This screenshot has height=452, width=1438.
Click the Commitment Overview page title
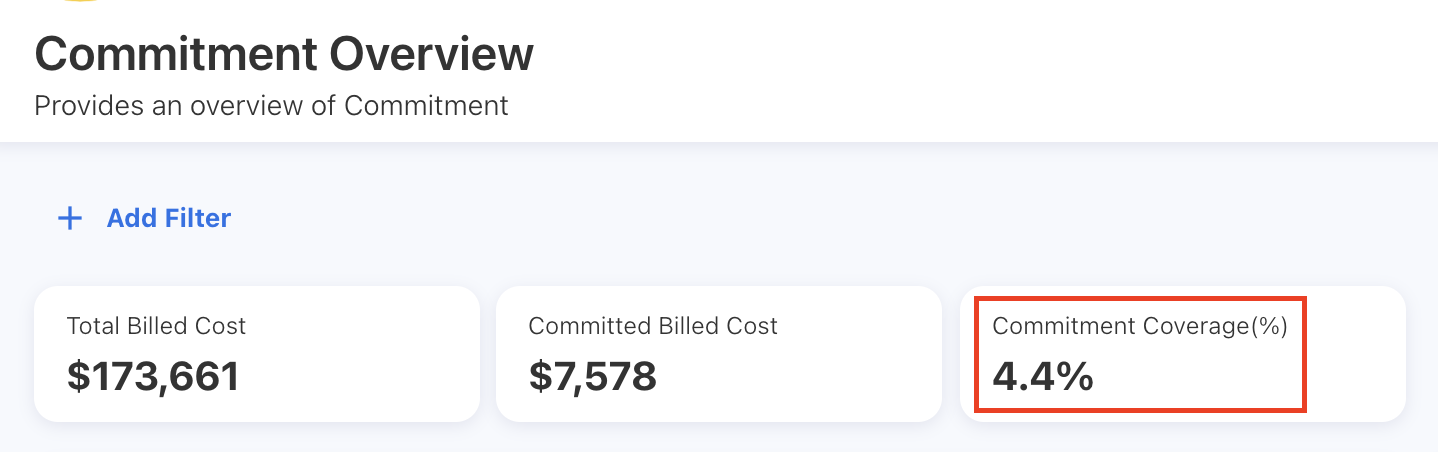(x=284, y=54)
